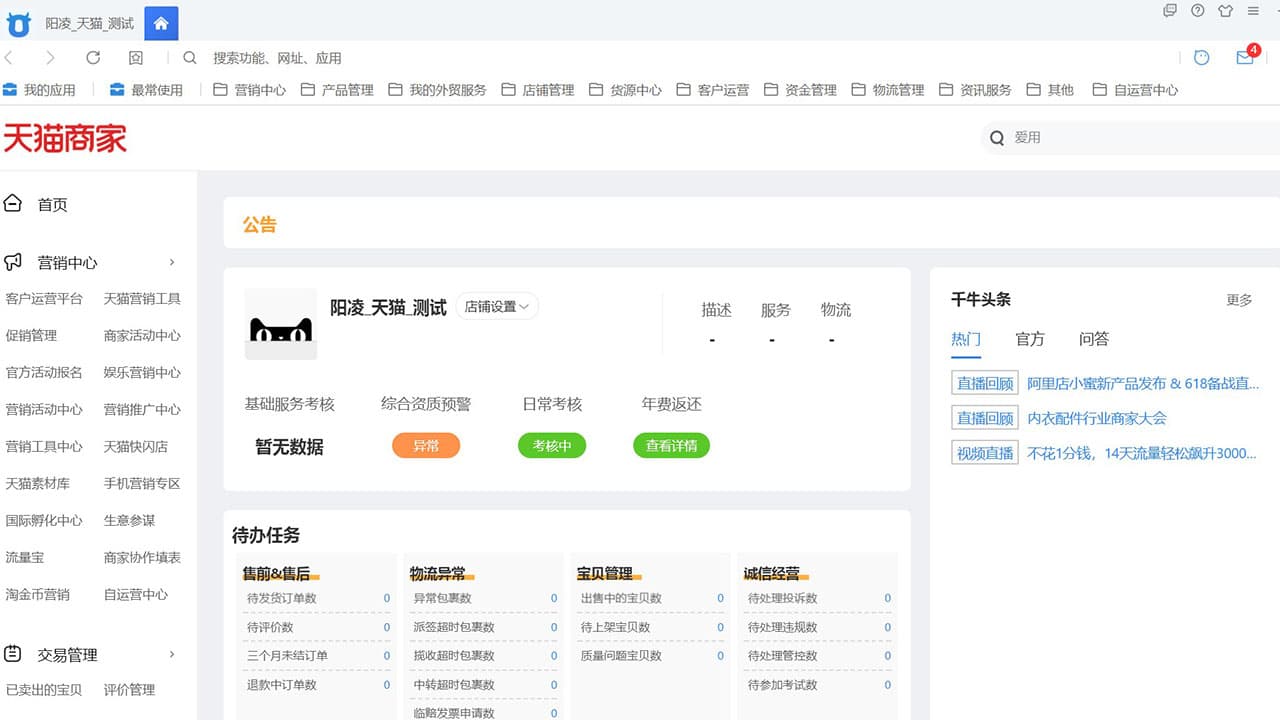Refresh the page using the reload icon

93,58
